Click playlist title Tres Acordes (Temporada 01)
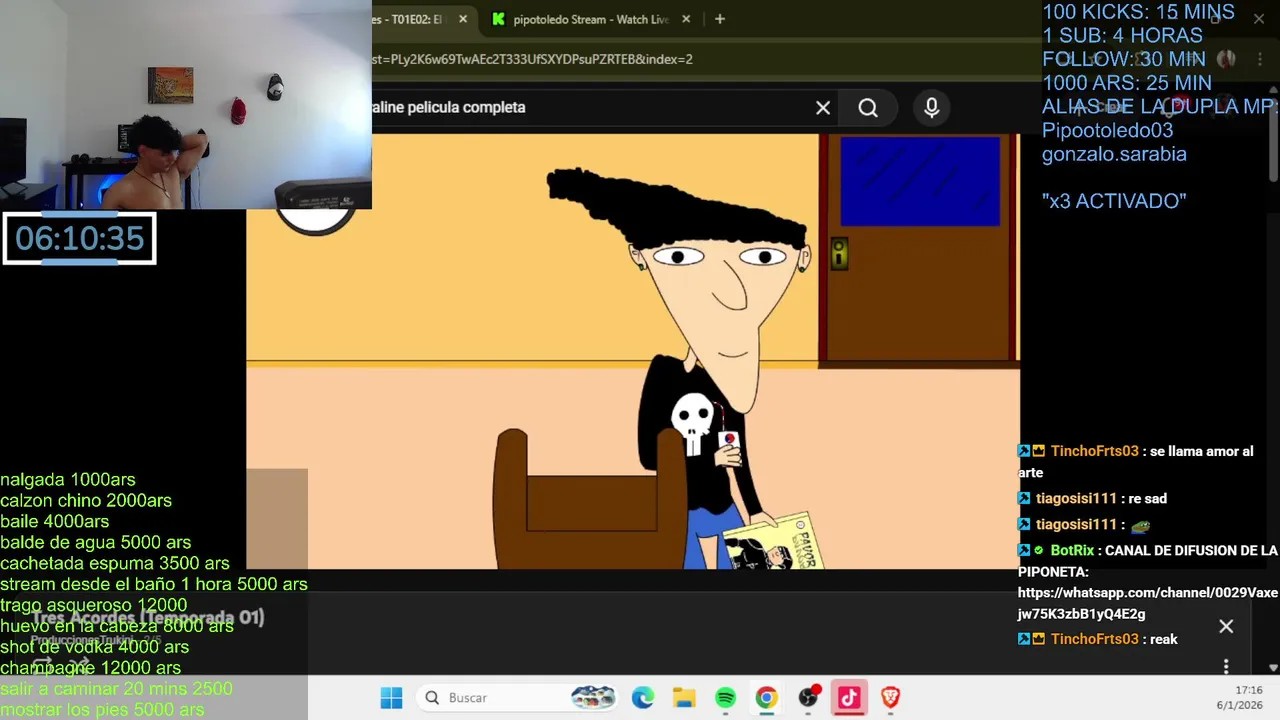 pyautogui.click(x=146, y=618)
